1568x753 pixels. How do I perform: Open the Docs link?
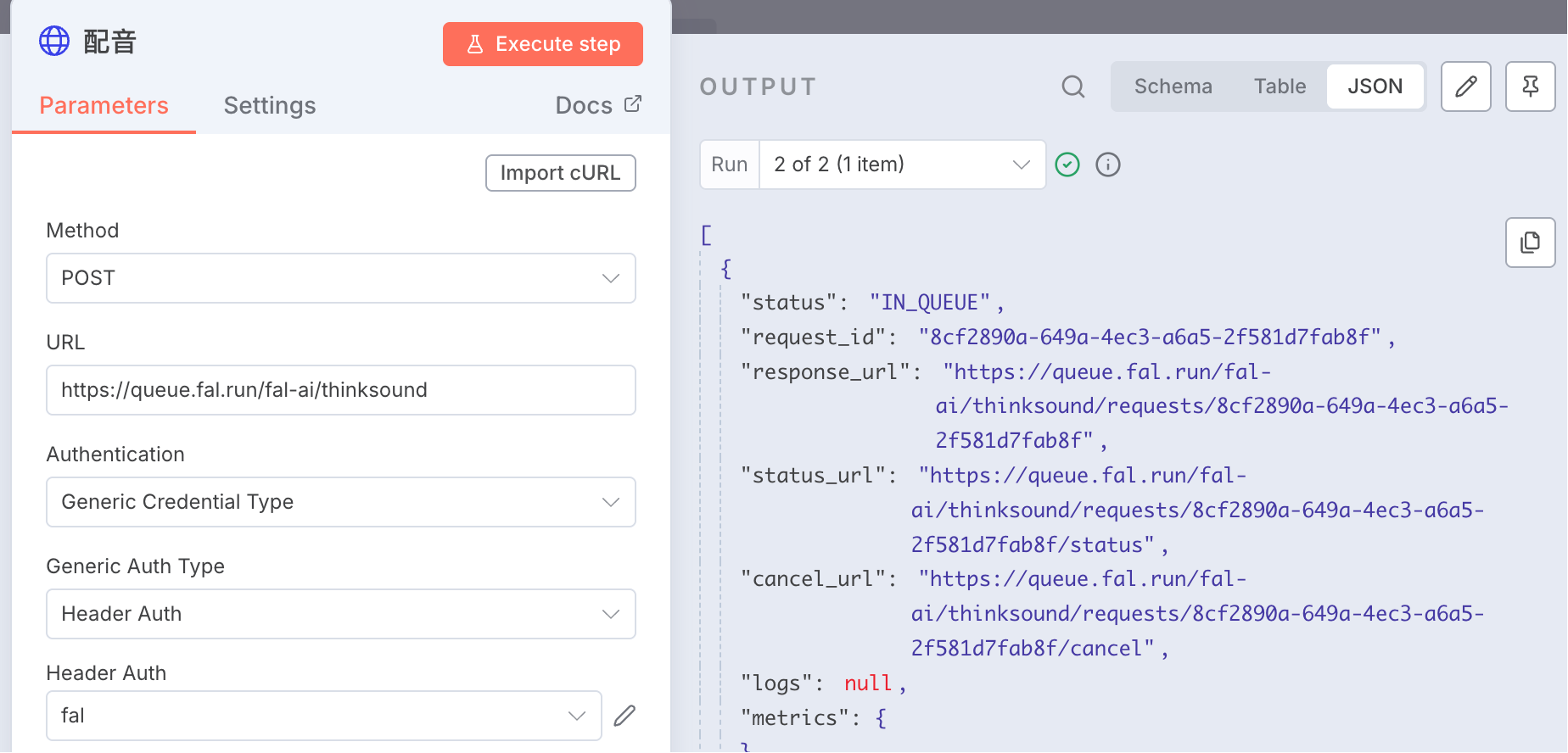pos(598,105)
